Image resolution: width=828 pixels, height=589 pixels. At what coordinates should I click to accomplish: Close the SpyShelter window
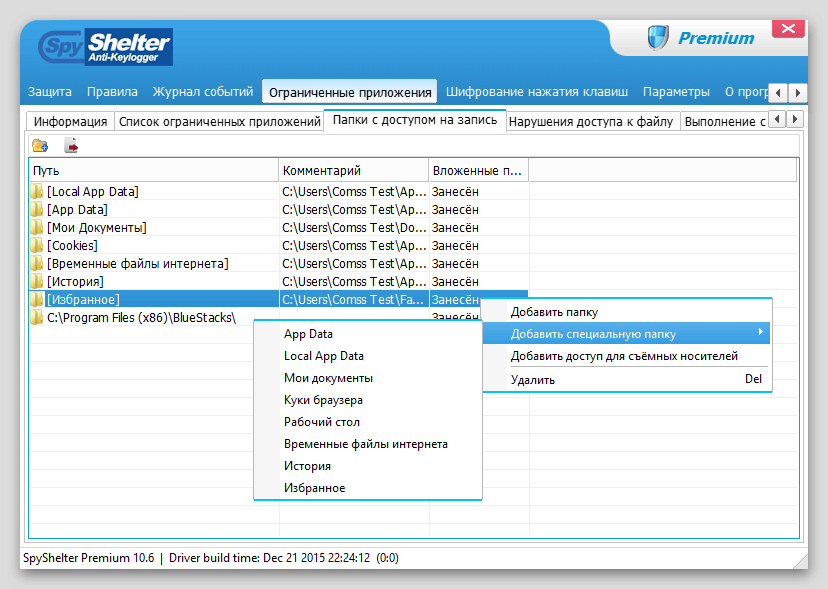click(x=788, y=29)
